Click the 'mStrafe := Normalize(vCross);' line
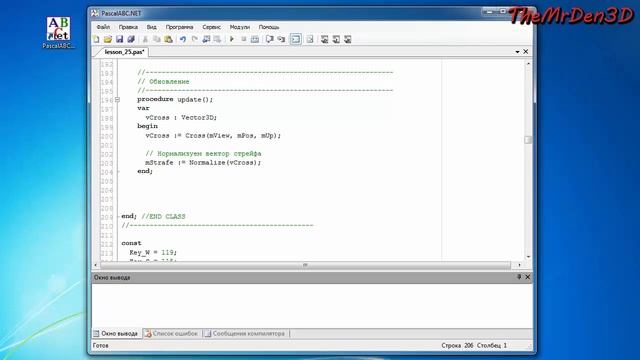The height and width of the screenshot is (360, 640). (203, 162)
